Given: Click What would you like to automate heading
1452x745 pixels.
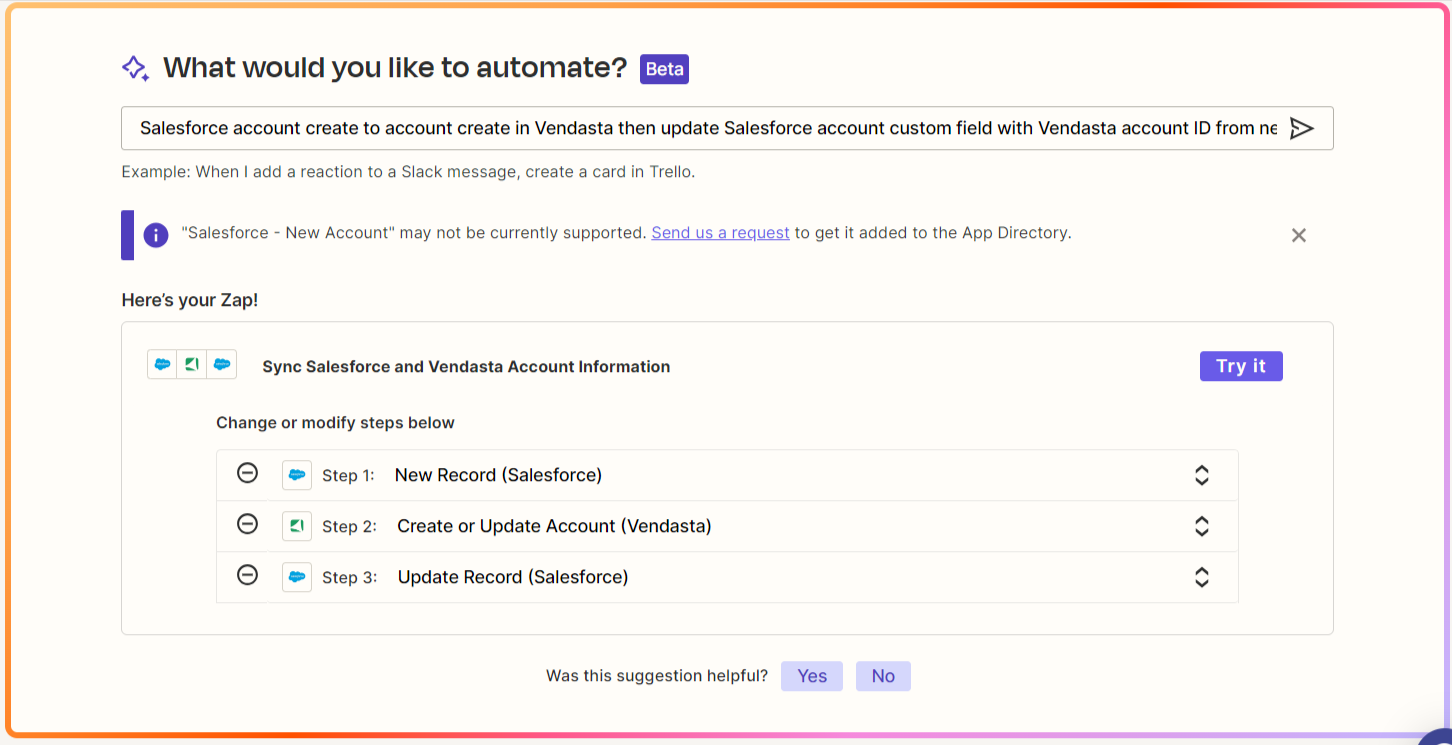Looking at the screenshot, I should (x=395, y=68).
